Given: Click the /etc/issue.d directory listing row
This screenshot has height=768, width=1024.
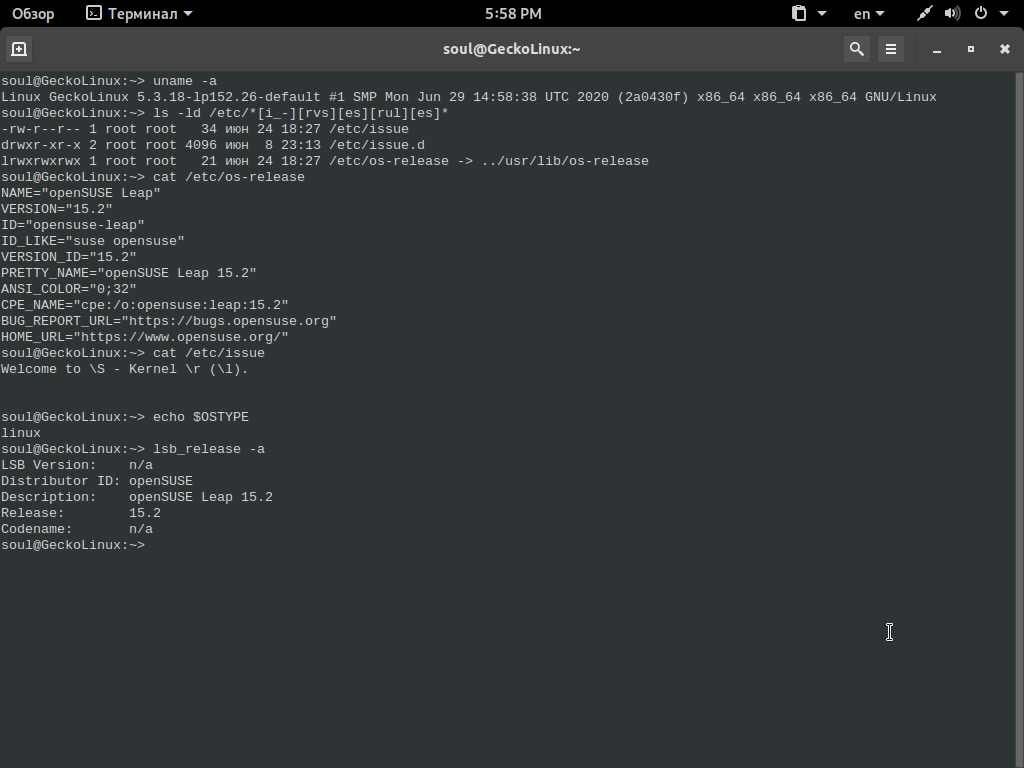Looking at the screenshot, I should click(213, 145).
